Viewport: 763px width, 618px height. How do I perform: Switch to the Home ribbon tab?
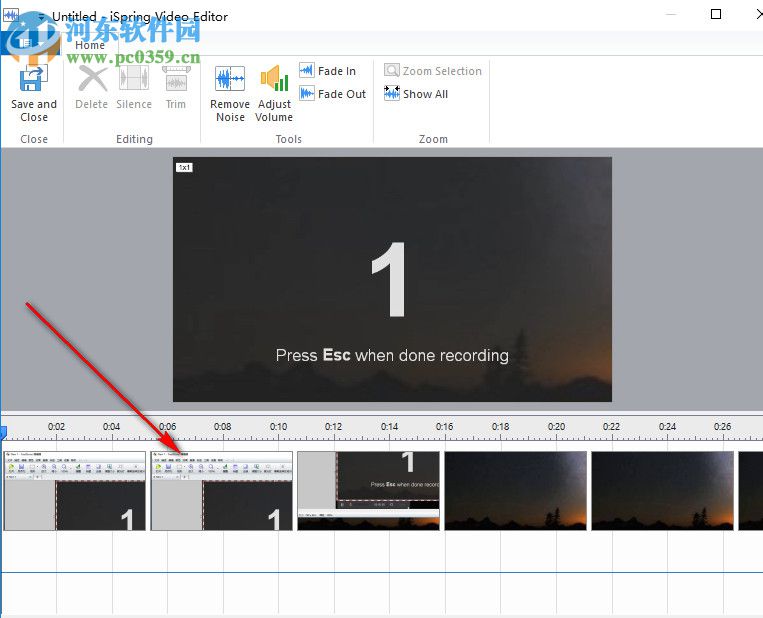(90, 45)
